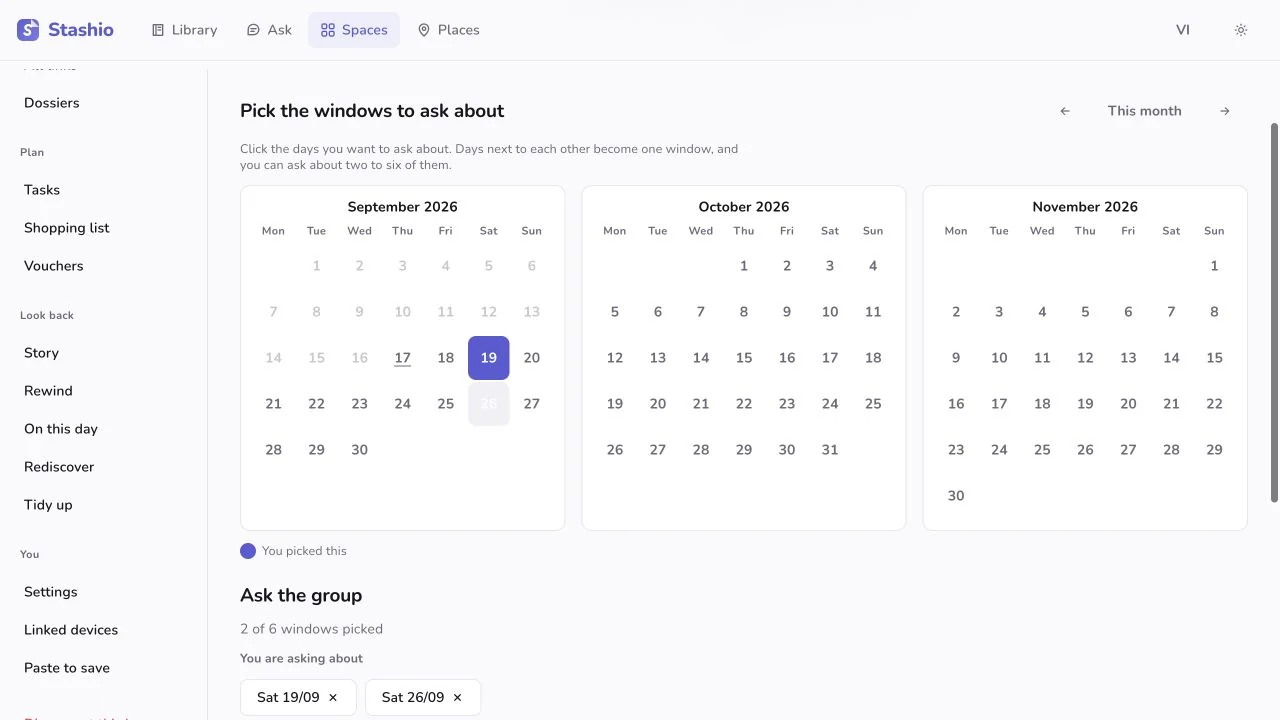Pick October 15 in the calendar
Image resolution: width=1280 pixels, height=720 pixels.
coord(744,358)
